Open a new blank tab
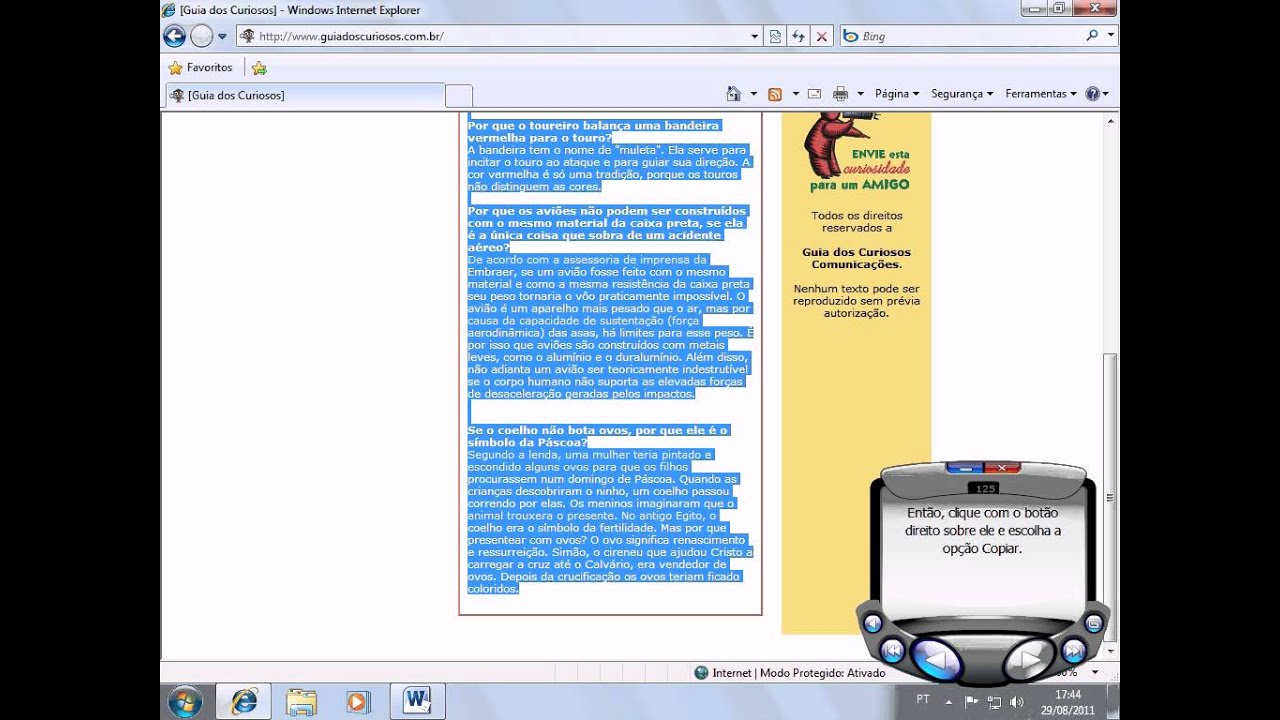Screen dimensions: 1280x720 458,95
